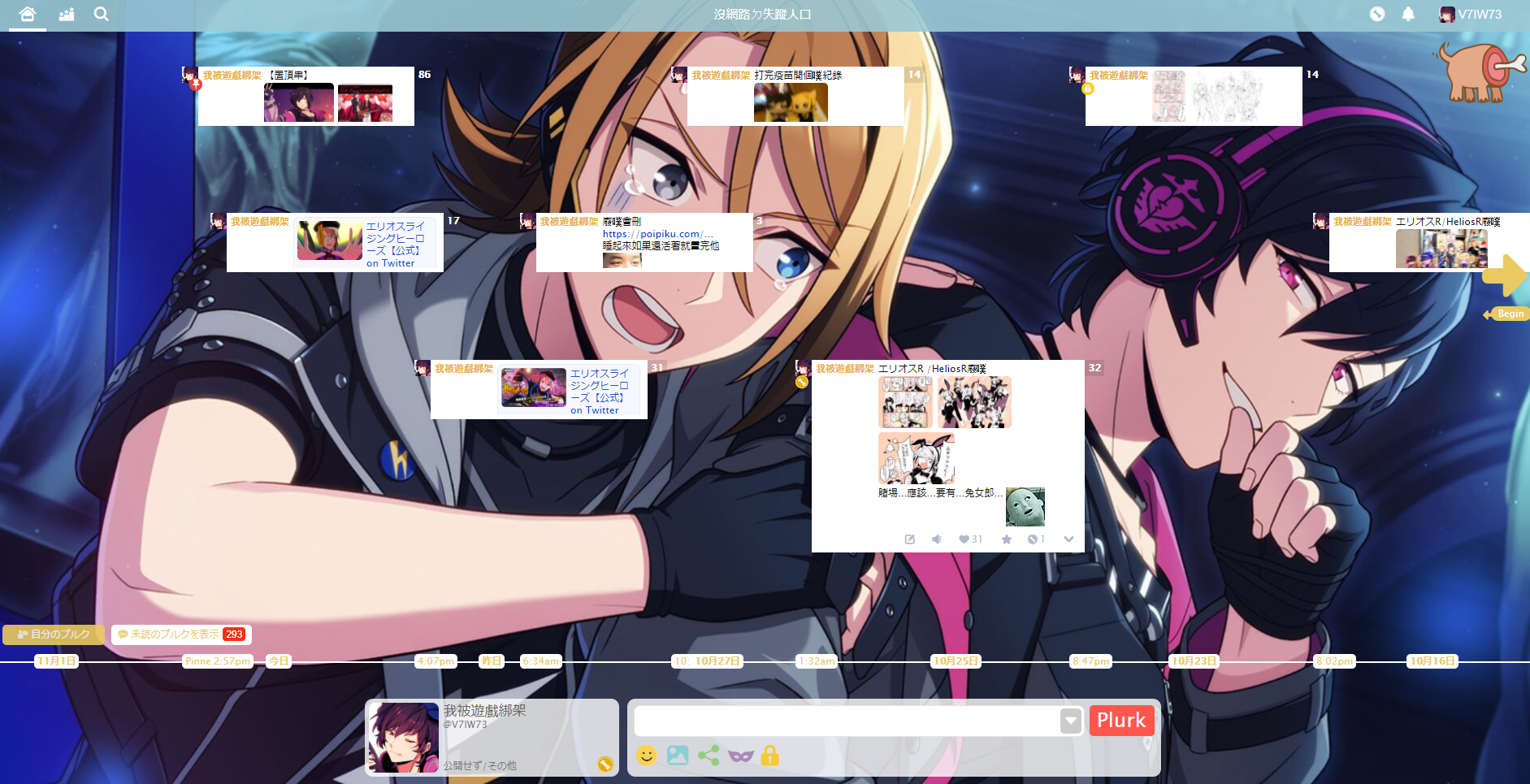Click the coin icon showing 1
This screenshot has width=1530, height=784.
[1036, 539]
